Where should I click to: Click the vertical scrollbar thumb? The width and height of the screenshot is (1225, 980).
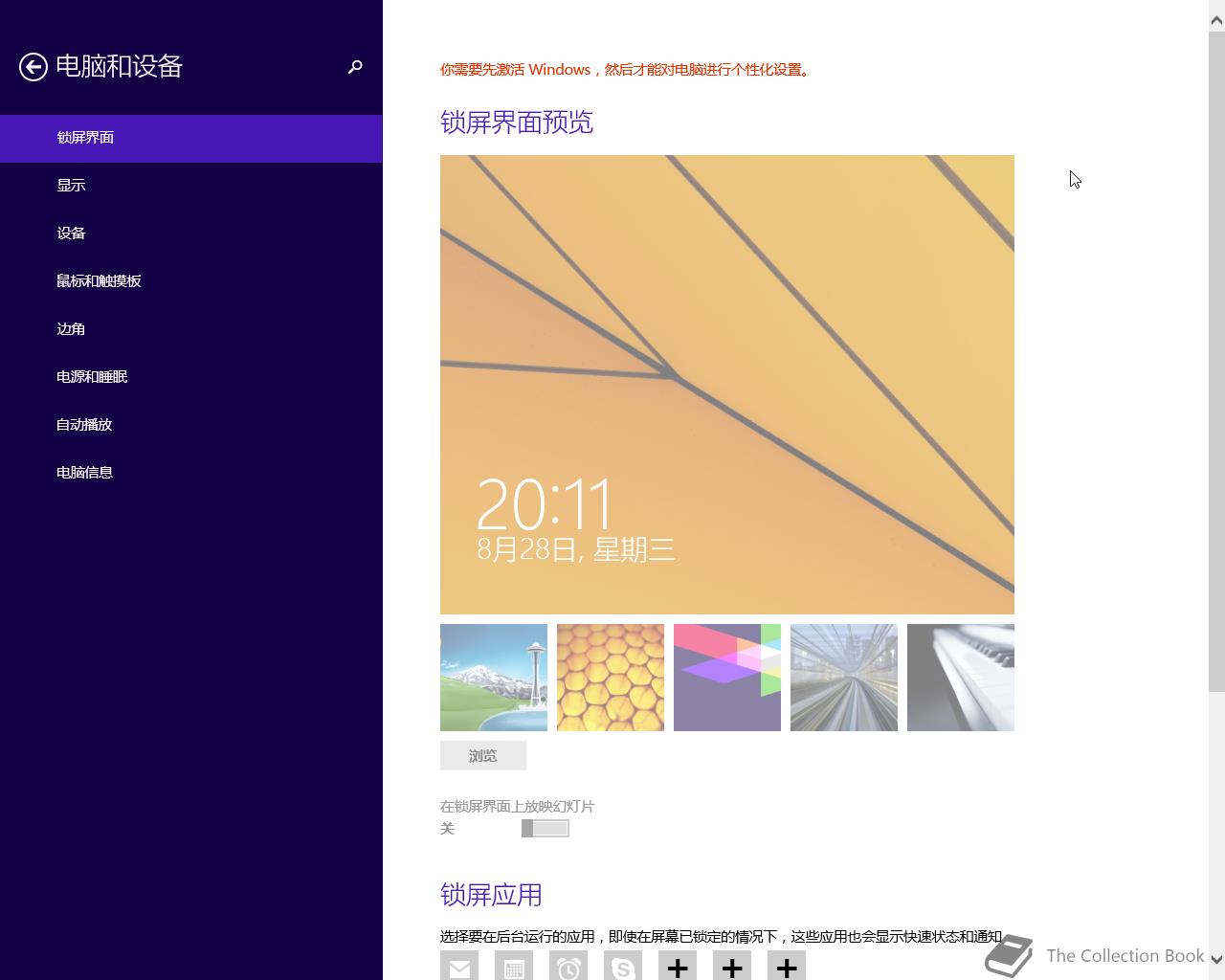(1216, 361)
